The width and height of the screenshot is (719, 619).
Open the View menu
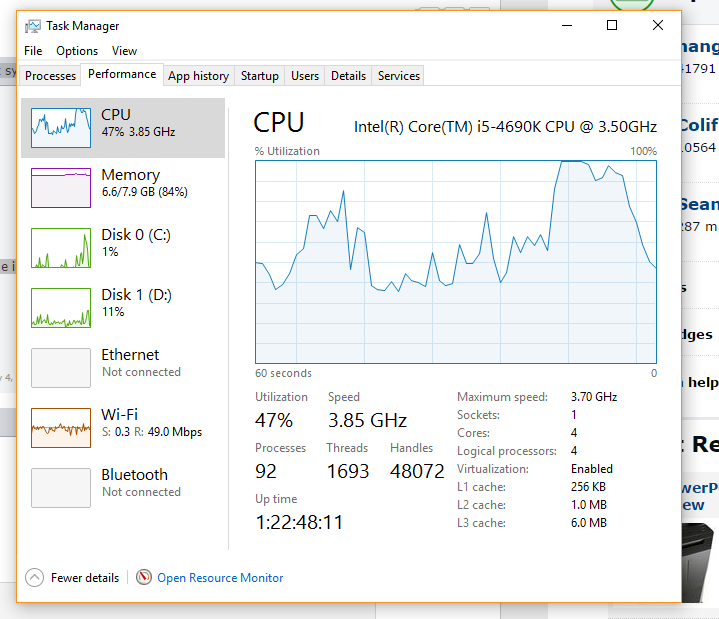click(x=124, y=51)
